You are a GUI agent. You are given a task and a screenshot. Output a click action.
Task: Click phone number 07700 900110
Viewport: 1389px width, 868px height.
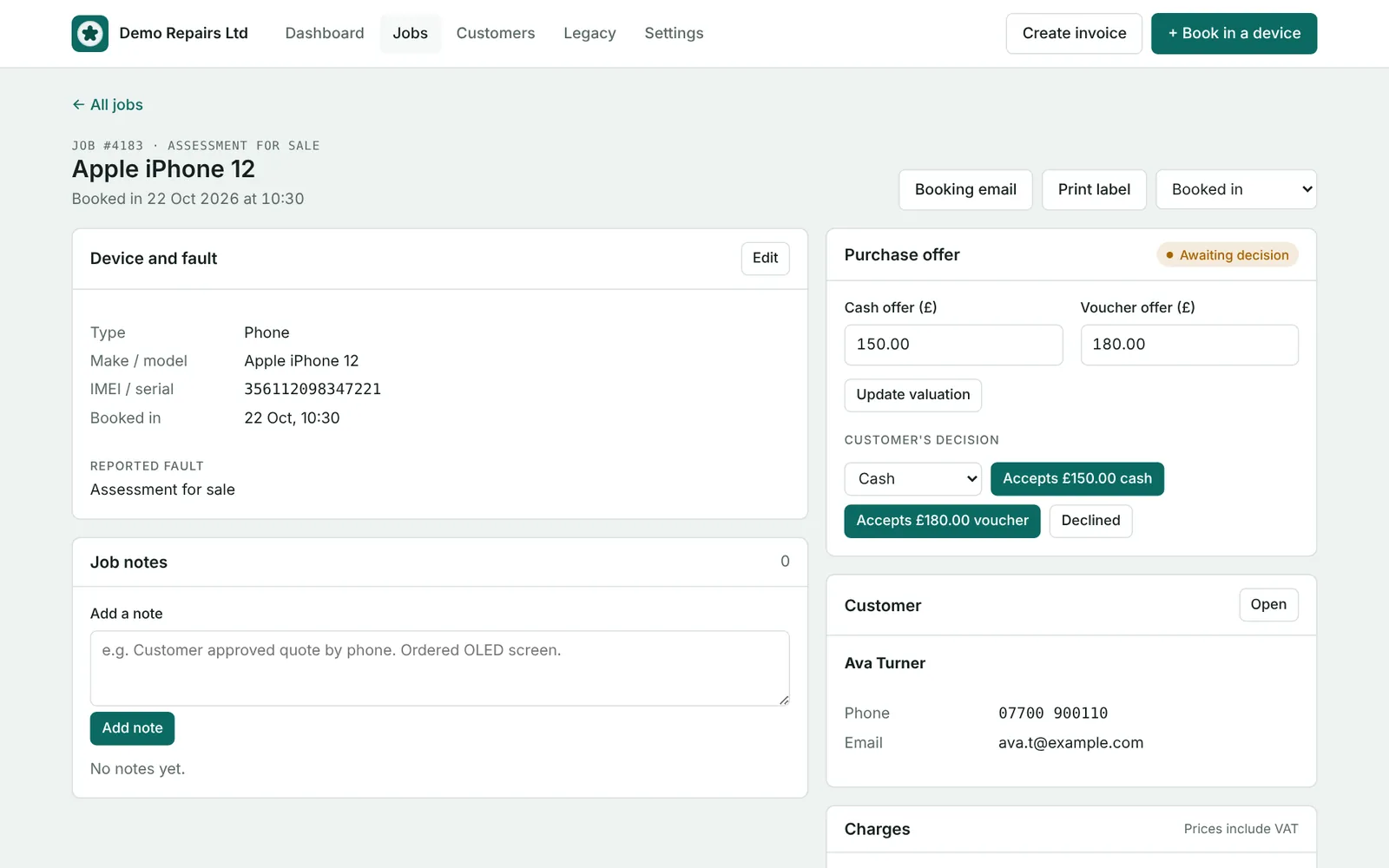click(x=1053, y=713)
